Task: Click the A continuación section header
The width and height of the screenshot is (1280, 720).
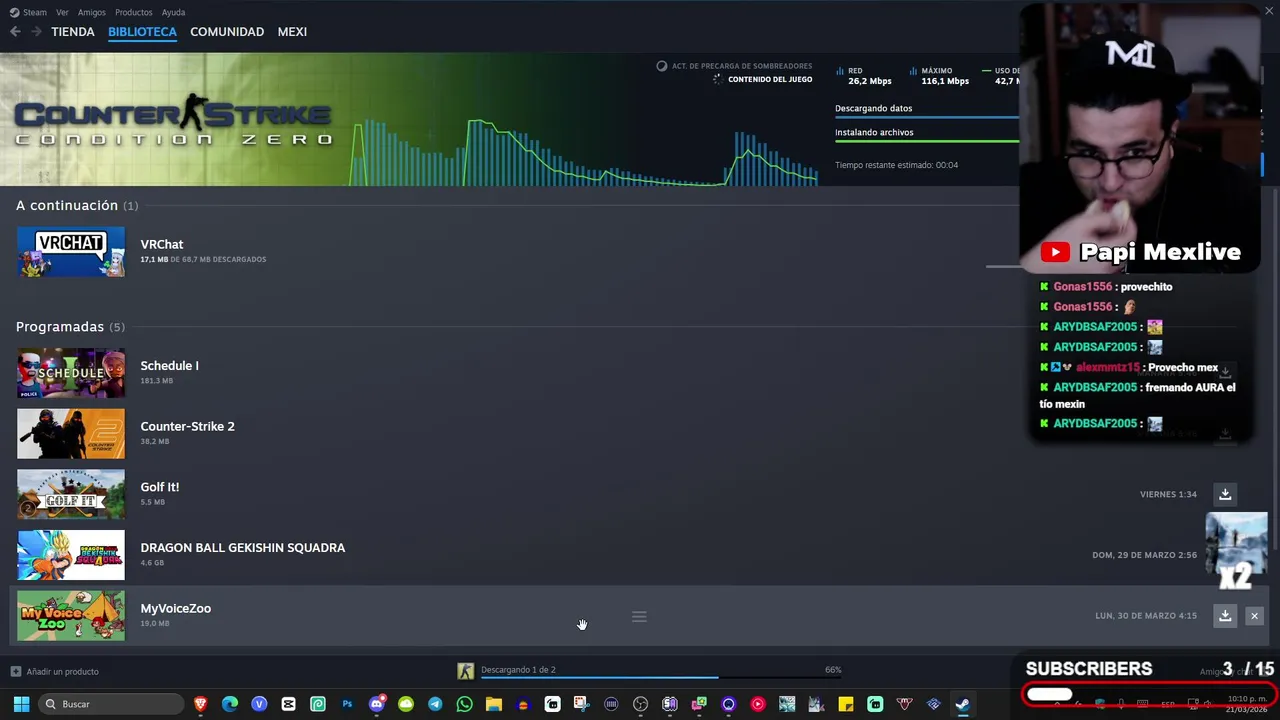Action: tap(77, 205)
